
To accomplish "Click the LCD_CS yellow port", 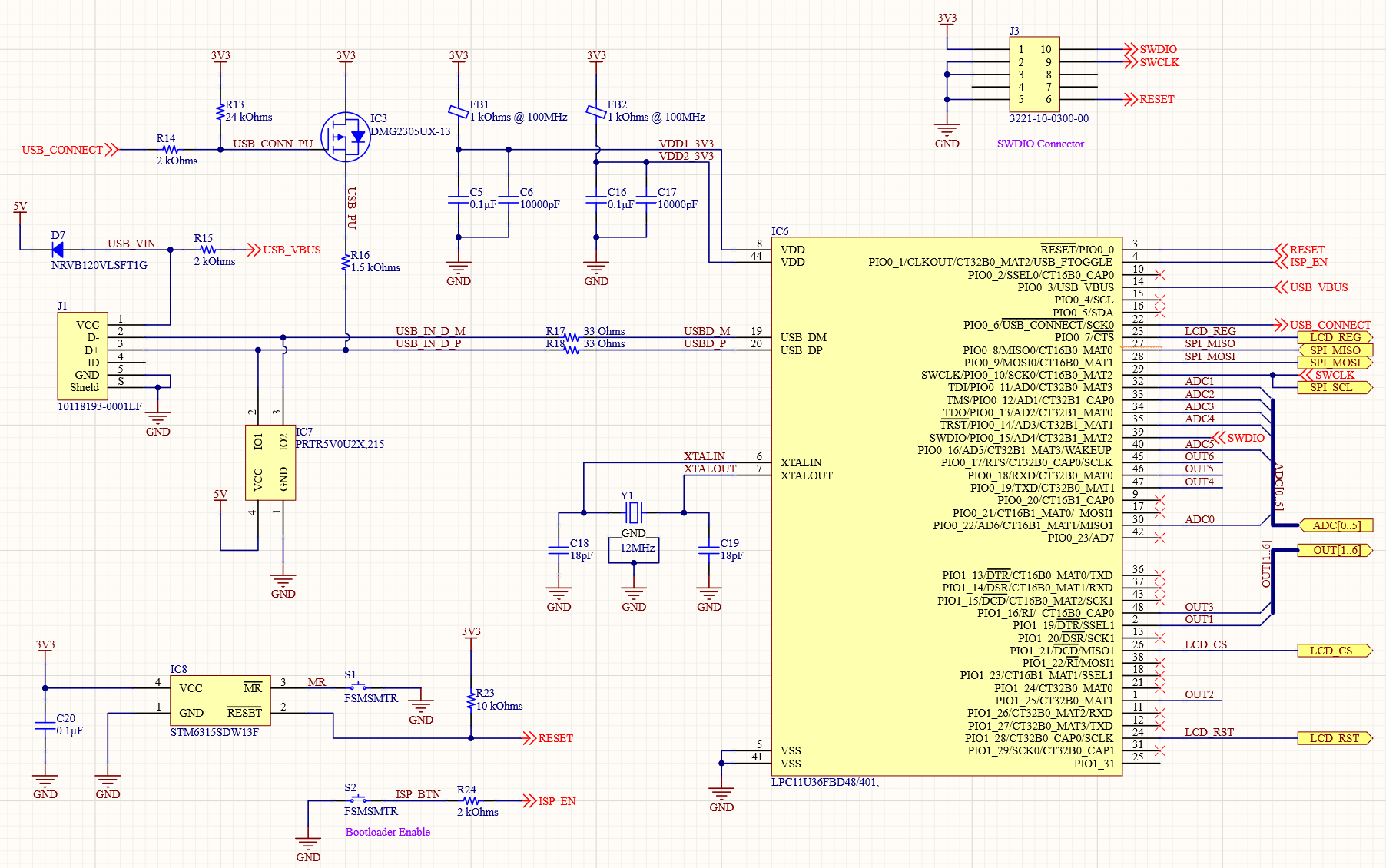I will 1335,651.
